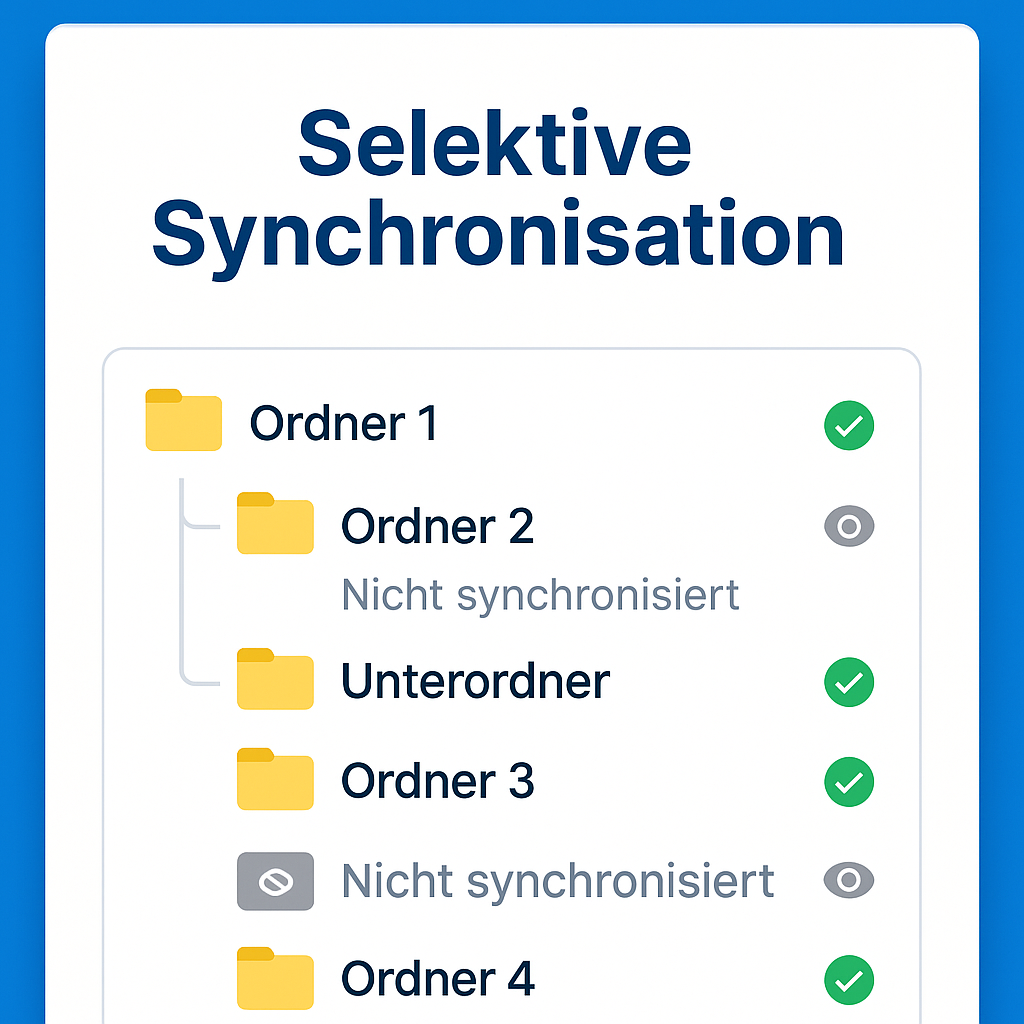The height and width of the screenshot is (1024, 1024).
Task: Toggle the green checkmark for Ordner 4
Action: click(x=849, y=980)
